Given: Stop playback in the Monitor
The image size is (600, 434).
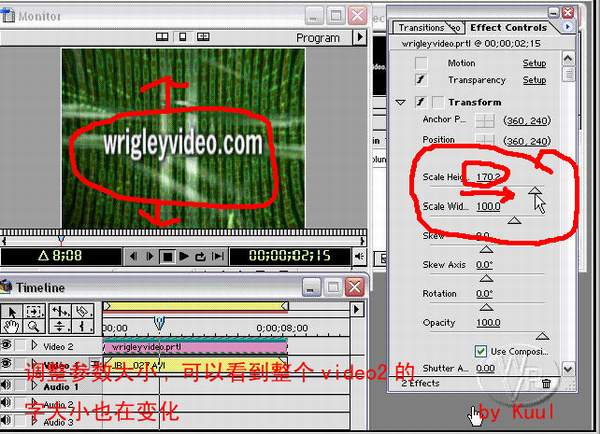Looking at the screenshot, I should pos(167,256).
